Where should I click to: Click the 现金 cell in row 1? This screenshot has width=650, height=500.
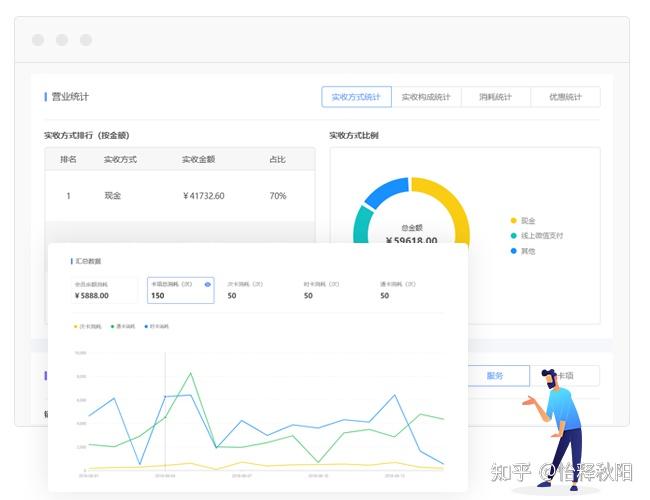[112, 196]
